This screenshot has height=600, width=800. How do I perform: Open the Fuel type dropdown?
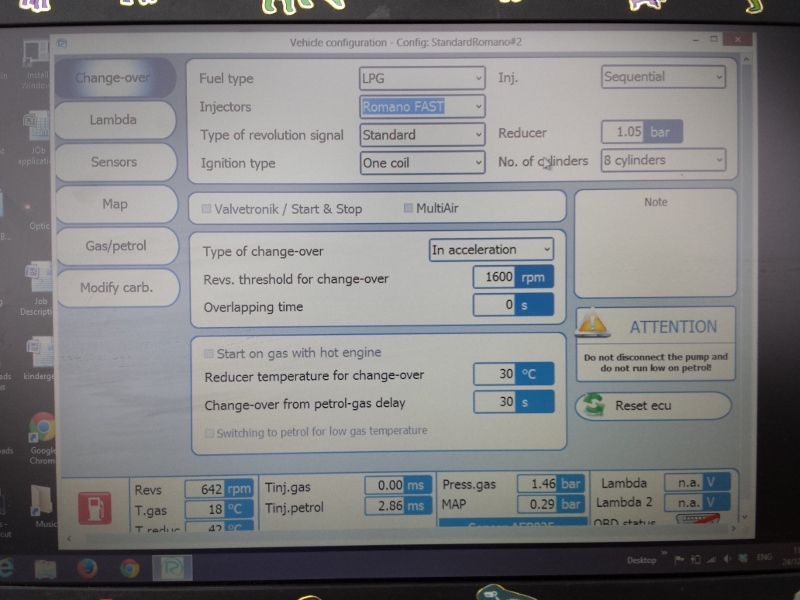point(422,78)
